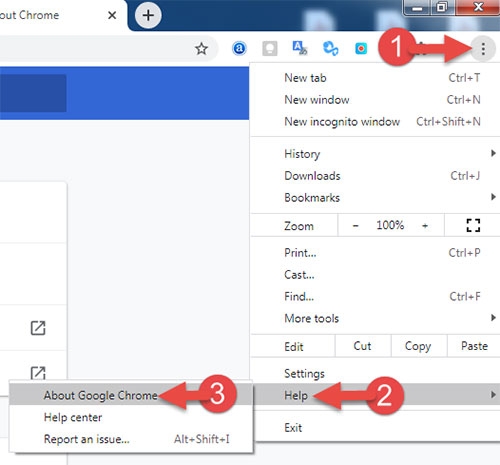Open New incognito window

coord(375,122)
